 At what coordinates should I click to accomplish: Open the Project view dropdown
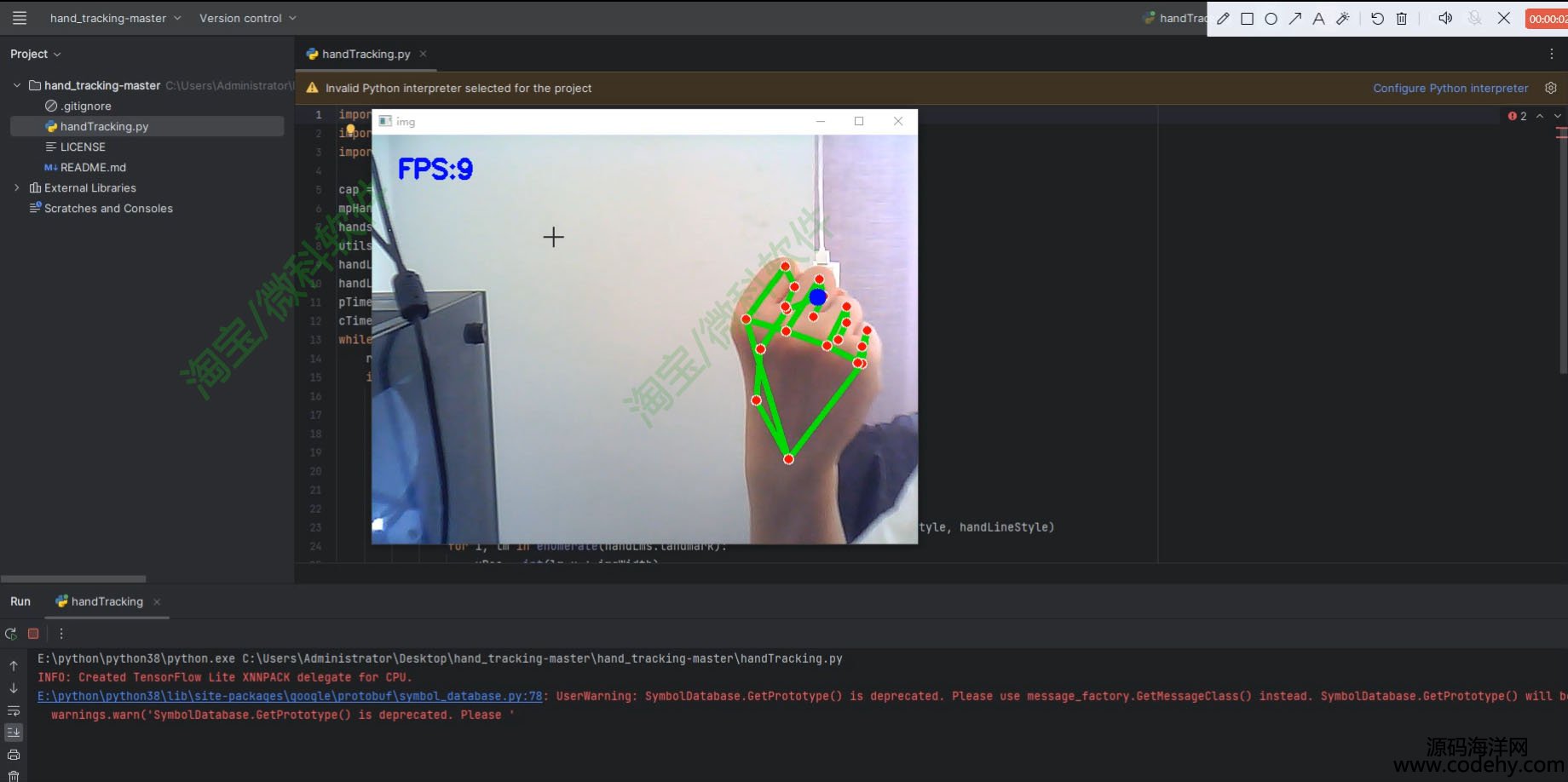(x=36, y=54)
